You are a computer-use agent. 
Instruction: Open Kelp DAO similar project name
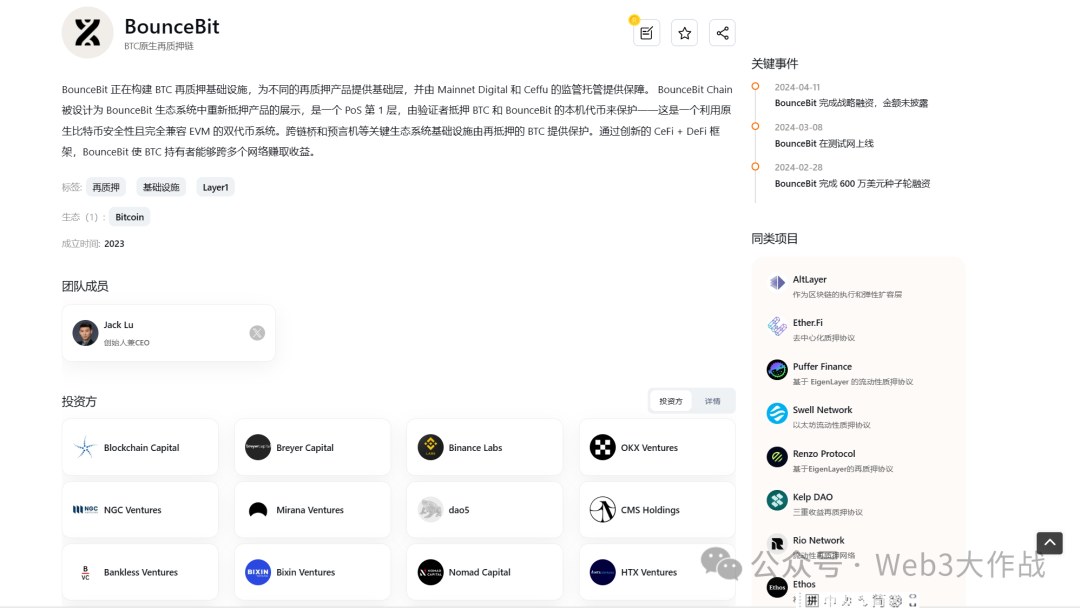pos(813,497)
